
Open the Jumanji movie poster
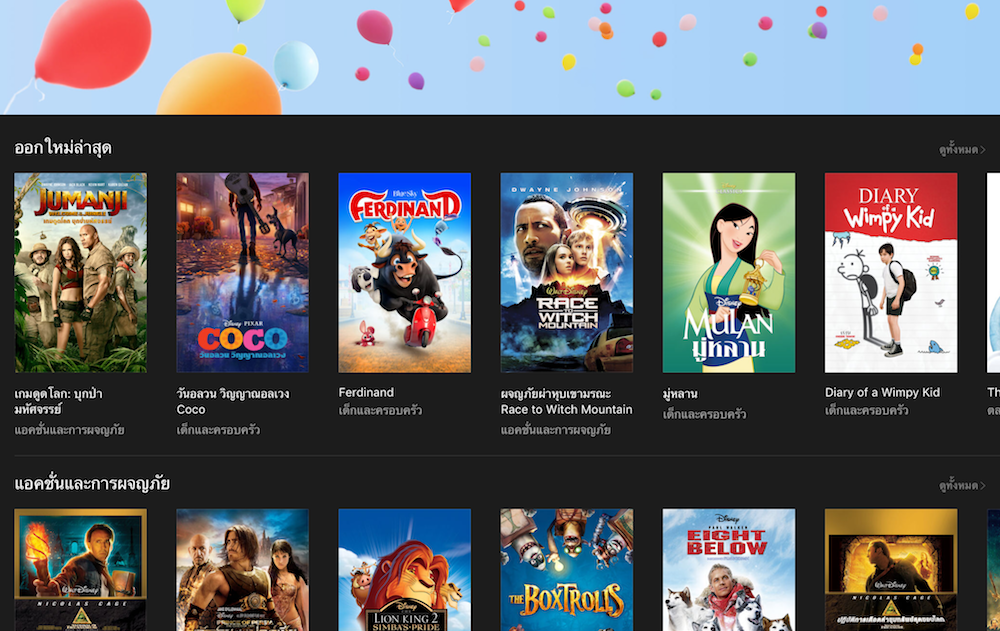[80, 272]
